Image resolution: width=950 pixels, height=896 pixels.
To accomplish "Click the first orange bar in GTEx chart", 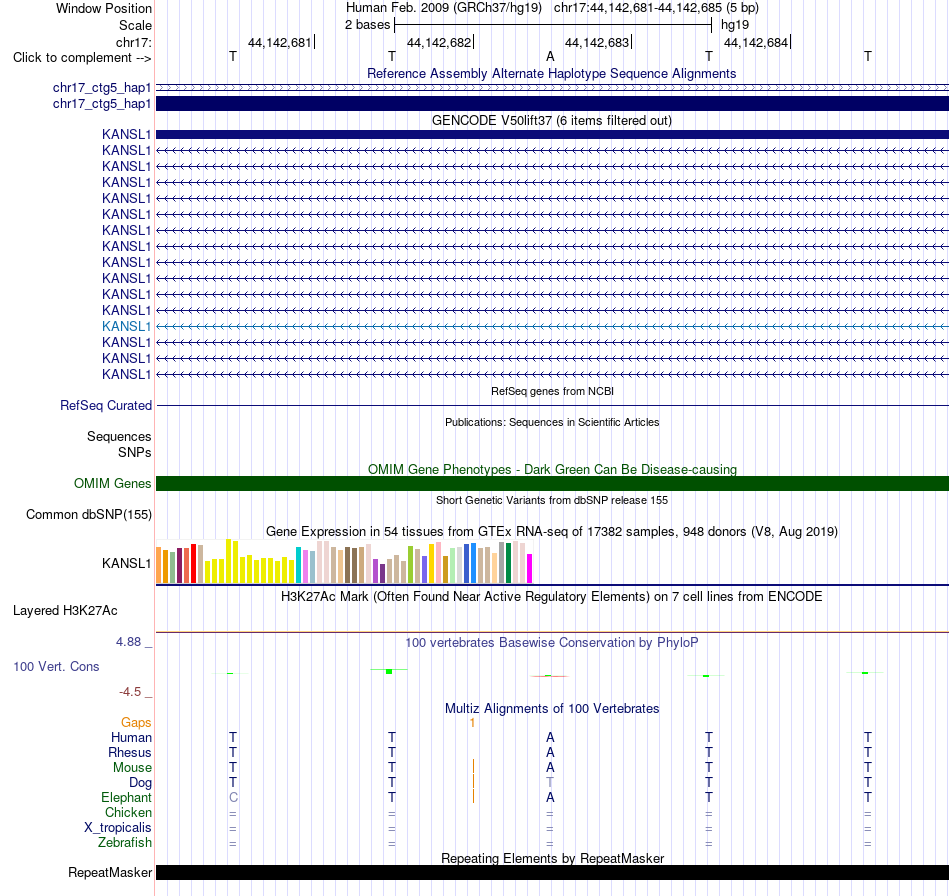I will [159, 565].
